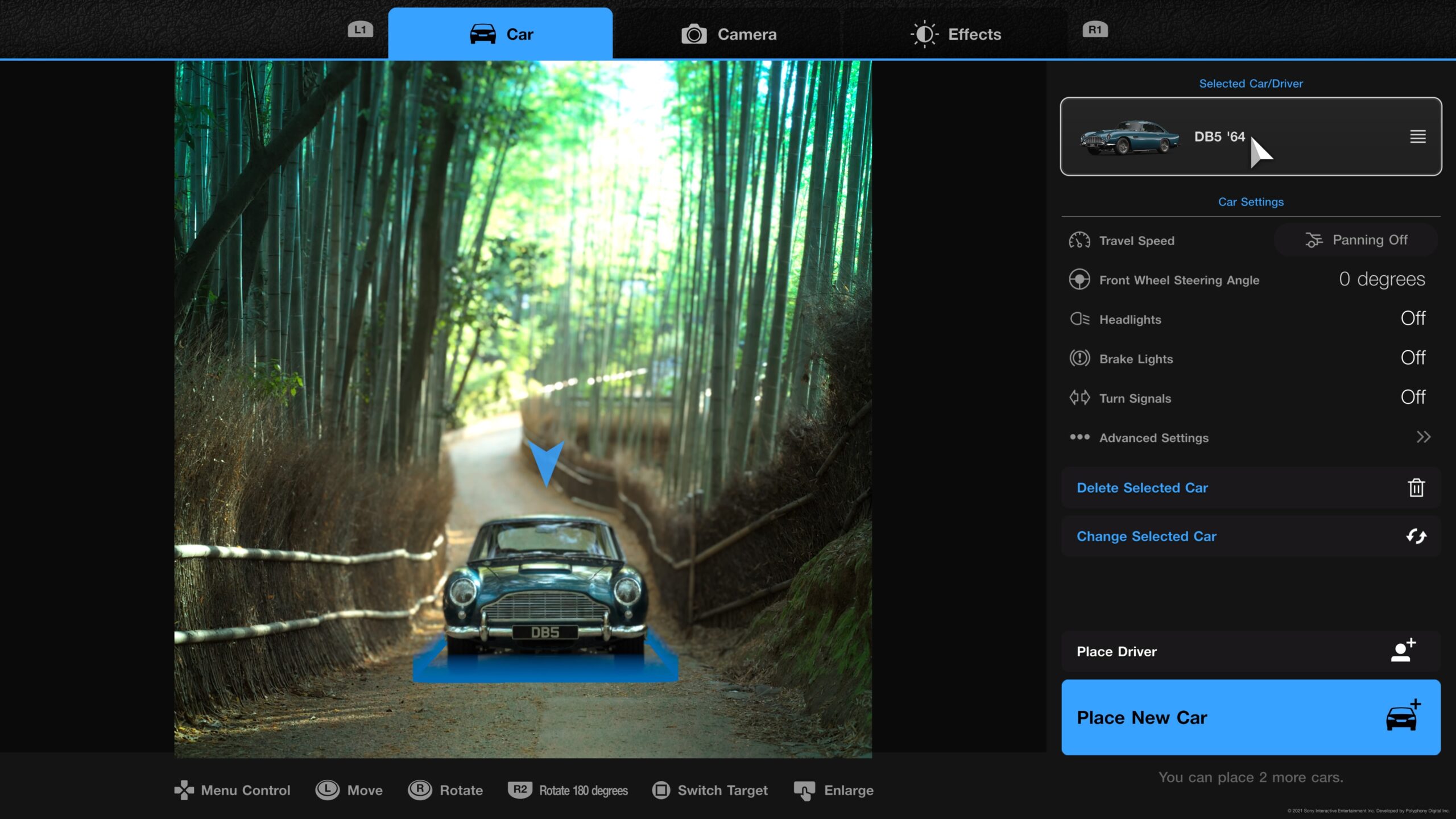Viewport: 1456px width, 819px height.
Task: Click the DB5 car in the scene
Action: click(x=545, y=586)
